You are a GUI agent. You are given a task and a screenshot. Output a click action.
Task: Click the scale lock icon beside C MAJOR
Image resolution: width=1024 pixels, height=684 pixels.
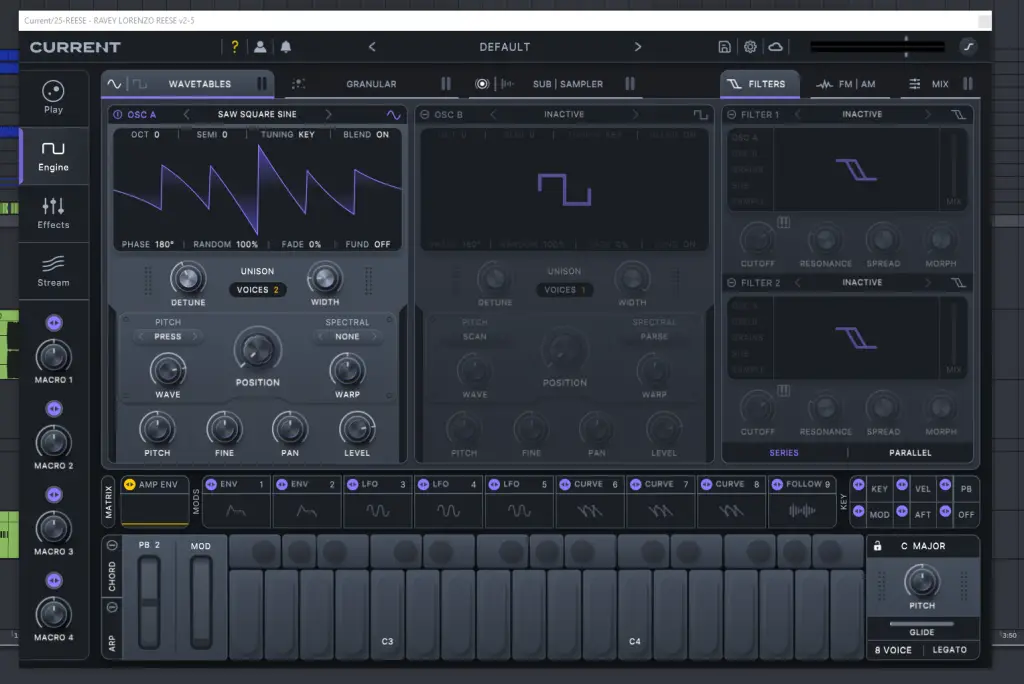coord(878,546)
